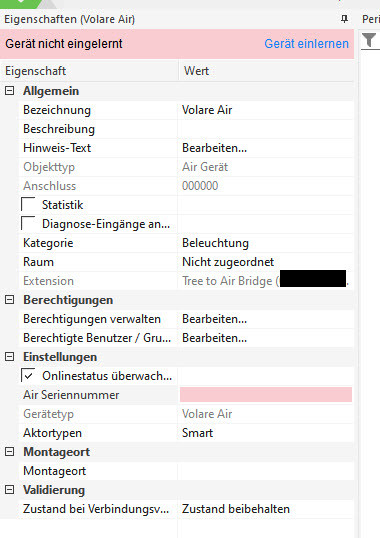Image resolution: width=380 pixels, height=538 pixels.
Task: Select the Raum row label
Action: pos(38,262)
